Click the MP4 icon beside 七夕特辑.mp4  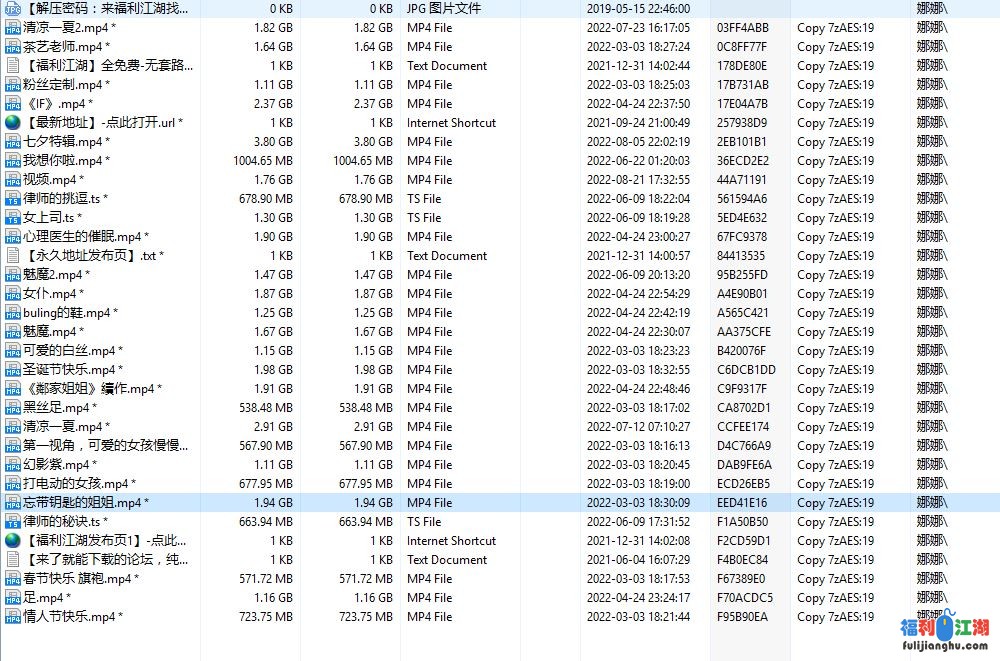(x=13, y=142)
